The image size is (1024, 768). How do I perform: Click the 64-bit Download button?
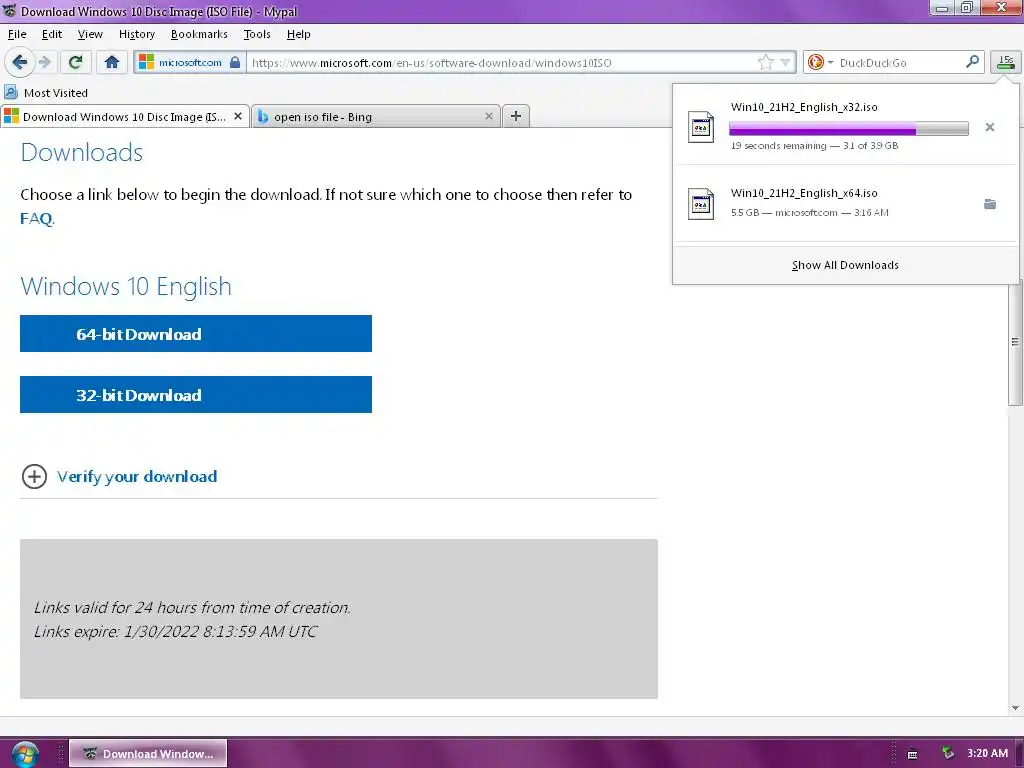pos(196,334)
